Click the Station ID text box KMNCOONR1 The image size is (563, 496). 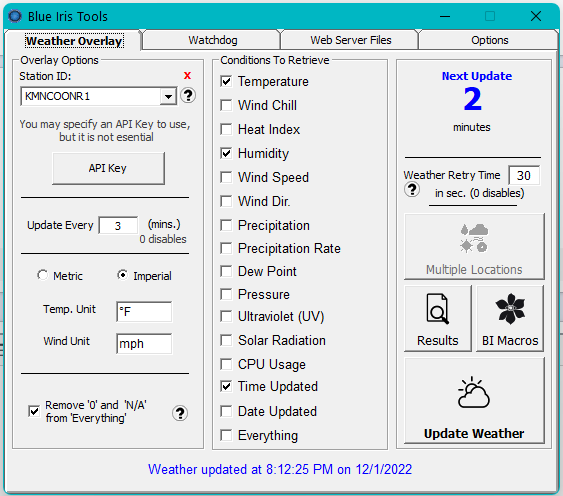pyautogui.click(x=90, y=96)
